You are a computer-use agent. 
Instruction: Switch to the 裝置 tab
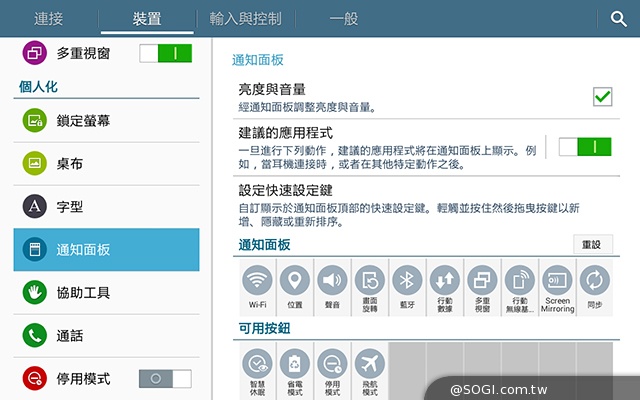[x=147, y=19]
